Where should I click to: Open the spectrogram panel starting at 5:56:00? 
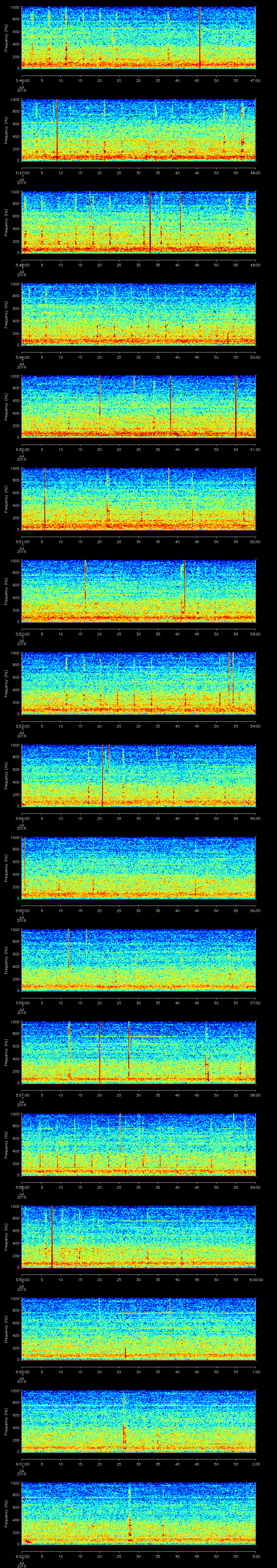click(138, 960)
